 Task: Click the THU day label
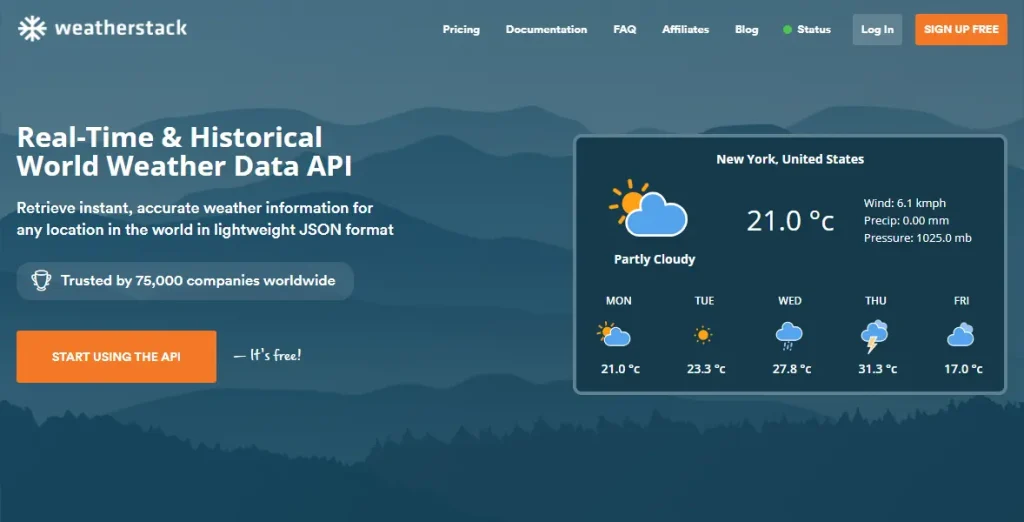(876, 301)
